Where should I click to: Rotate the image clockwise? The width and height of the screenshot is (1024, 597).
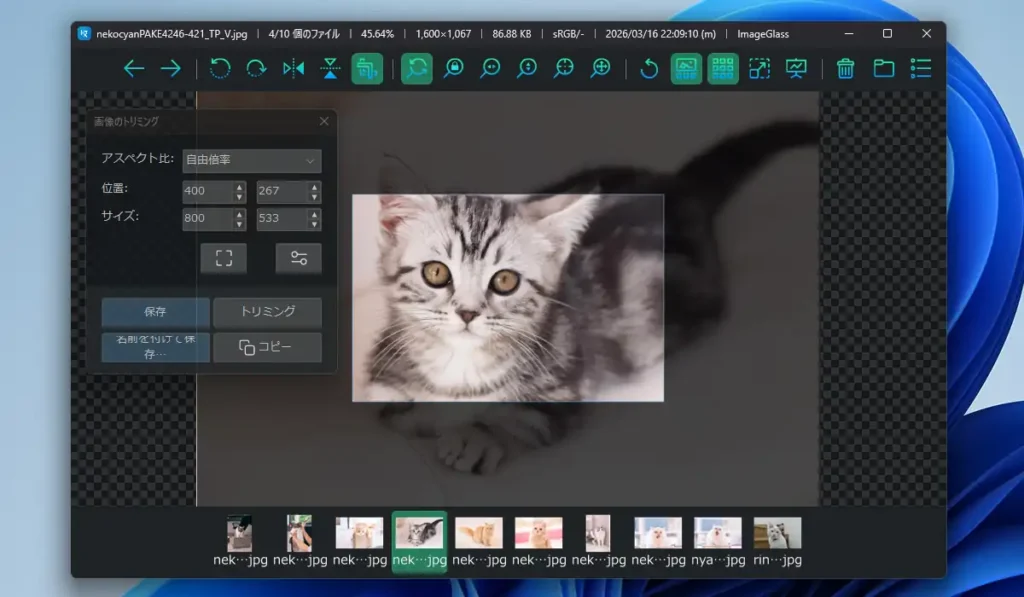(257, 69)
